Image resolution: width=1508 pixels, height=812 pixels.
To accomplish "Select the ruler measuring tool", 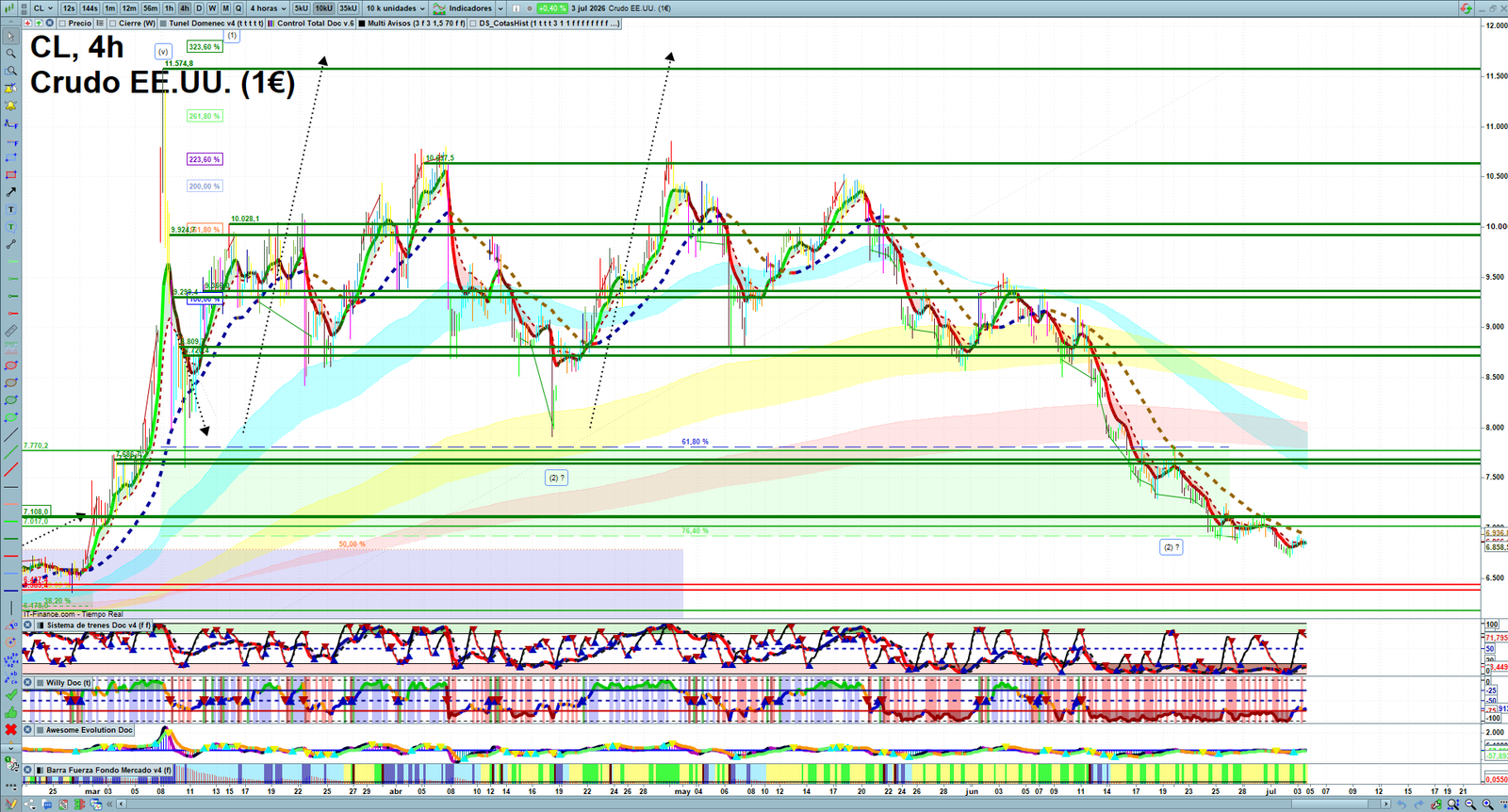I will click(x=10, y=331).
